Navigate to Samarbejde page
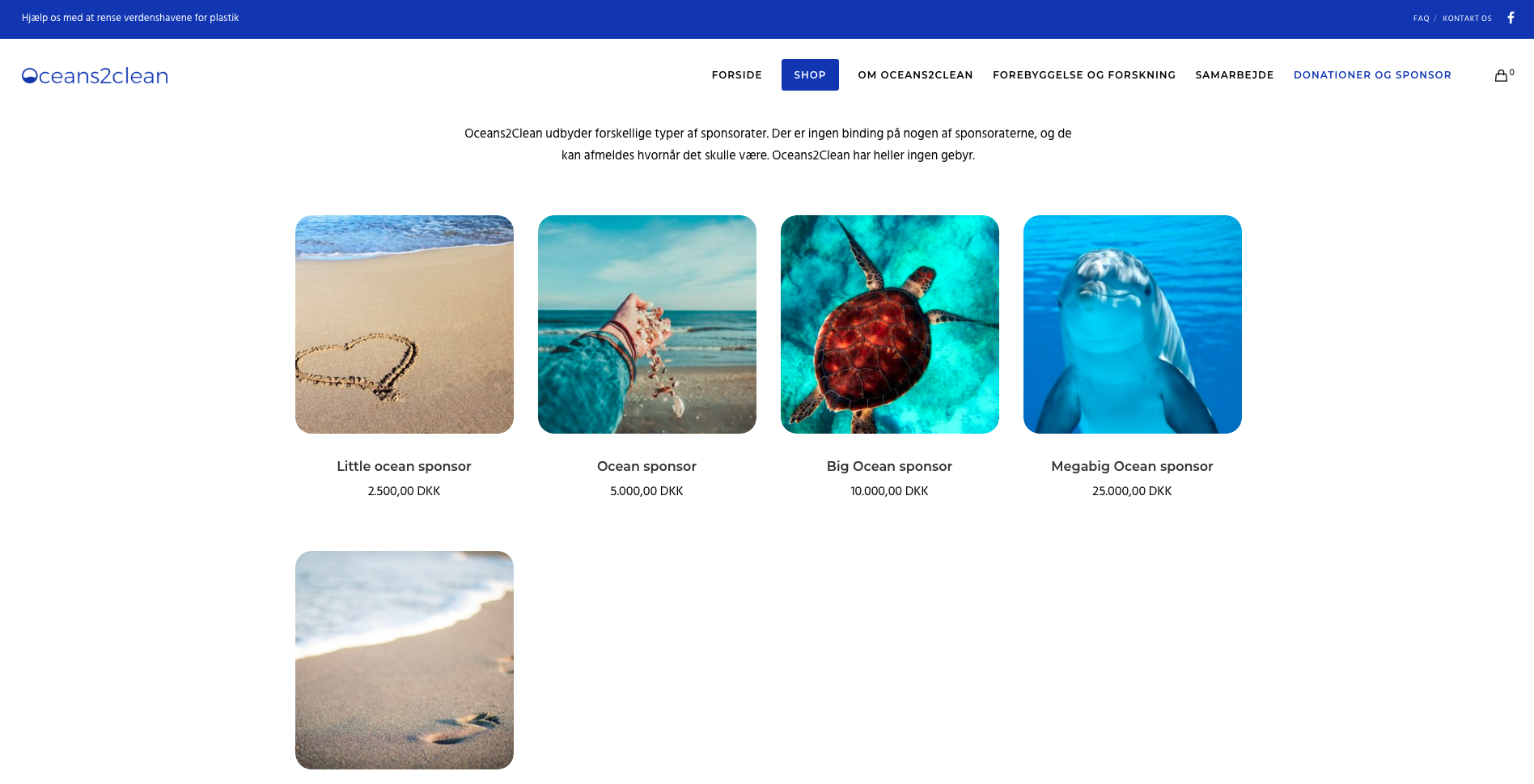Viewport: 1534px width, 784px height. (1235, 75)
